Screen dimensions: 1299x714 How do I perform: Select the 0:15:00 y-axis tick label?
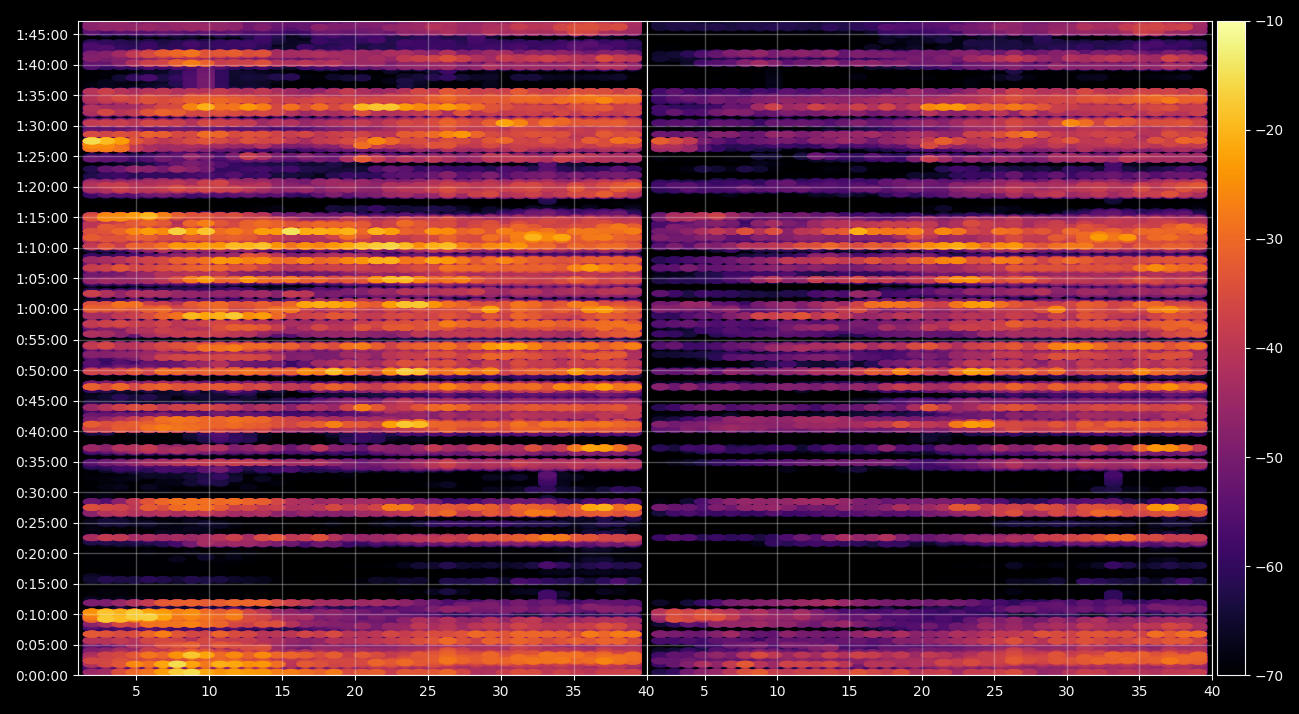[x=42, y=584]
